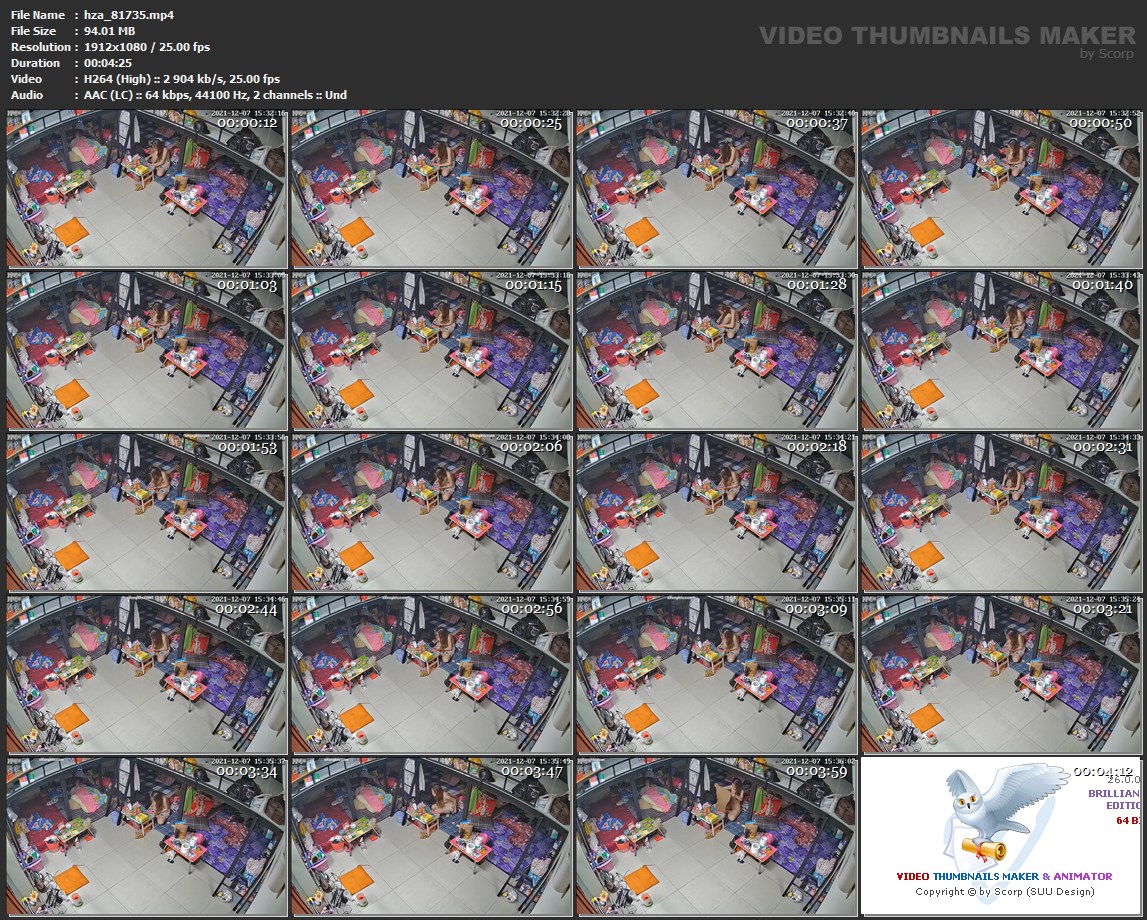Select the thumbnail stamped 00:03:34
Viewport: 1147px width, 920px height.
(147, 836)
